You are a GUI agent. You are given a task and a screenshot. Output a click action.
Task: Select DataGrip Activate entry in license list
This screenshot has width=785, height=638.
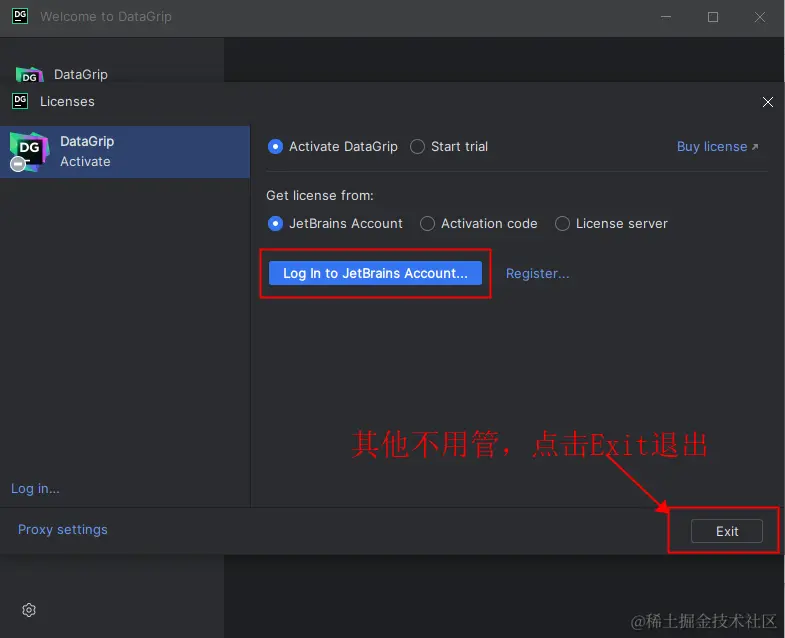point(125,152)
